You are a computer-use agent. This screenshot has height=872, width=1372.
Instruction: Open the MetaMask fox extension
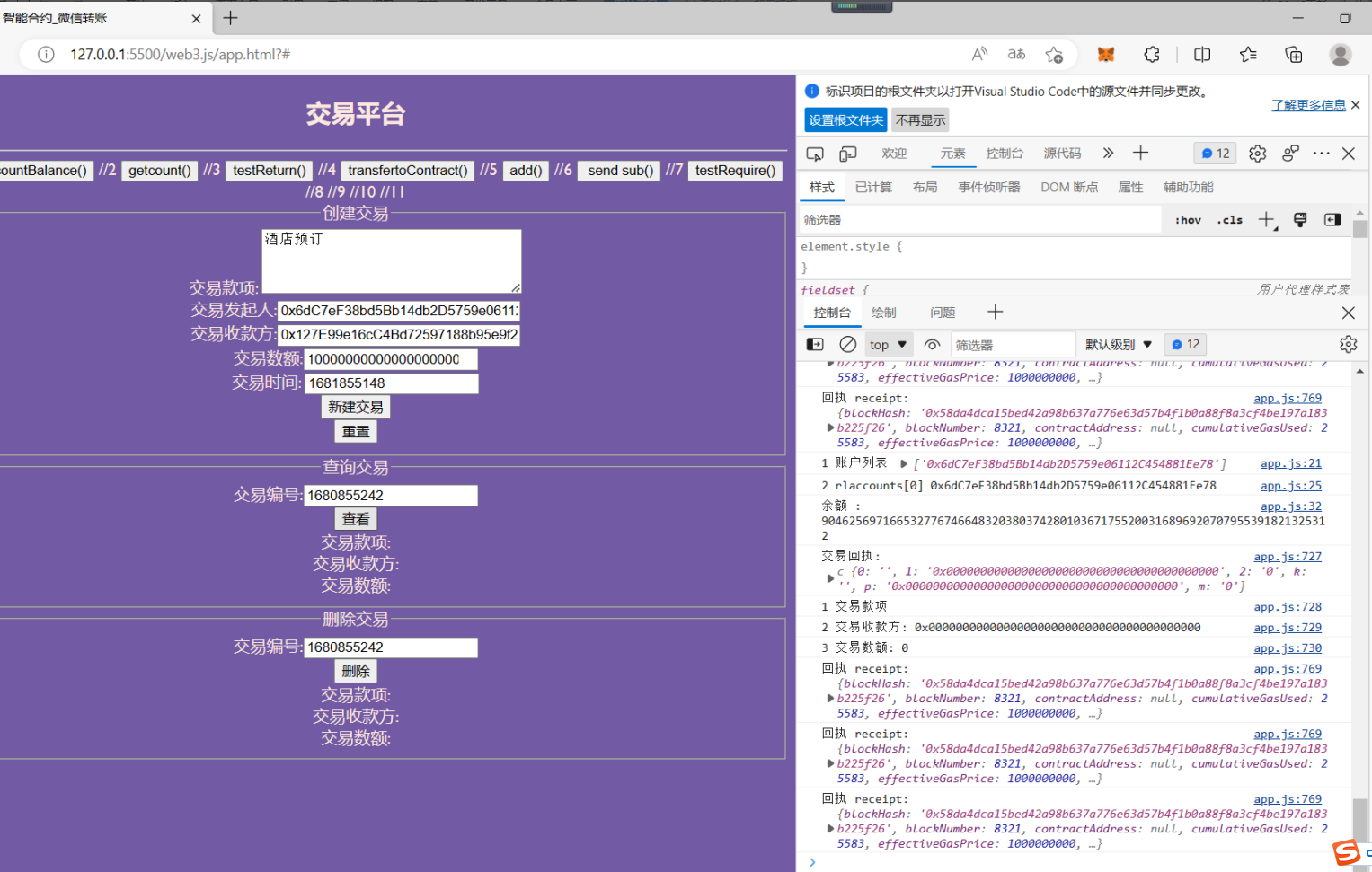coord(1106,55)
